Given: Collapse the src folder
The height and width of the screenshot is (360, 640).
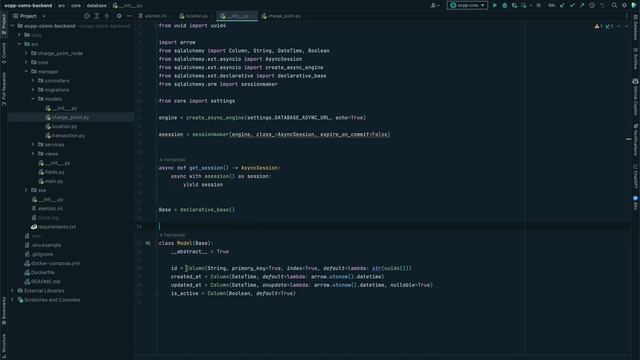Looking at the screenshot, I should coord(19,44).
